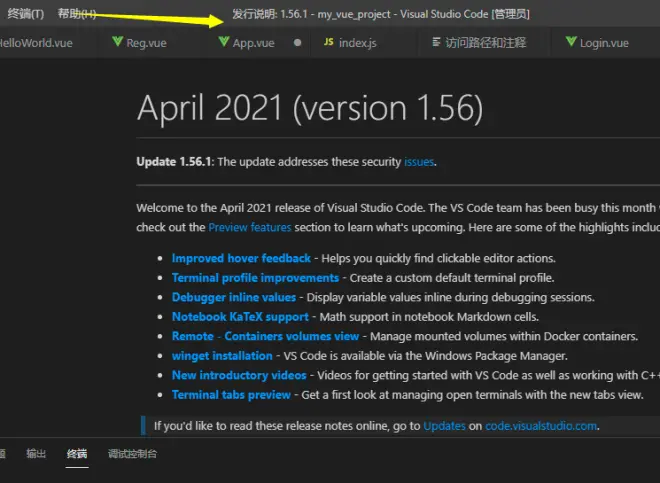660x483 pixels.
Task: Switch to the index.js tab
Action: pyautogui.click(x=357, y=43)
